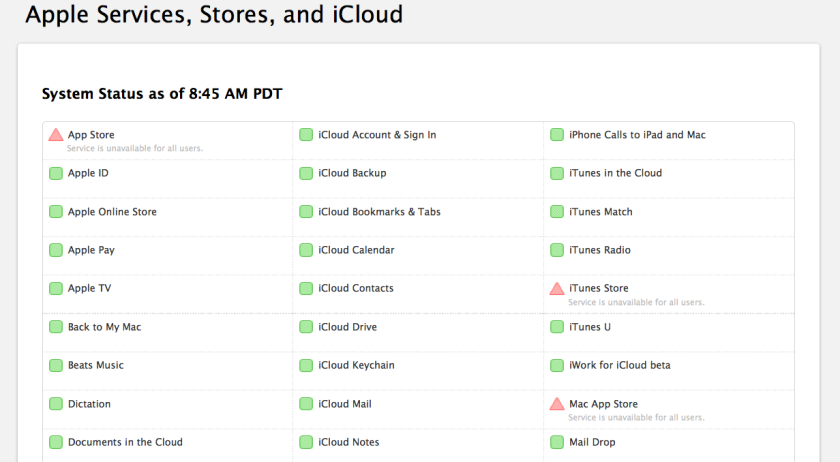Click the green status icon for iTunes U

click(557, 327)
